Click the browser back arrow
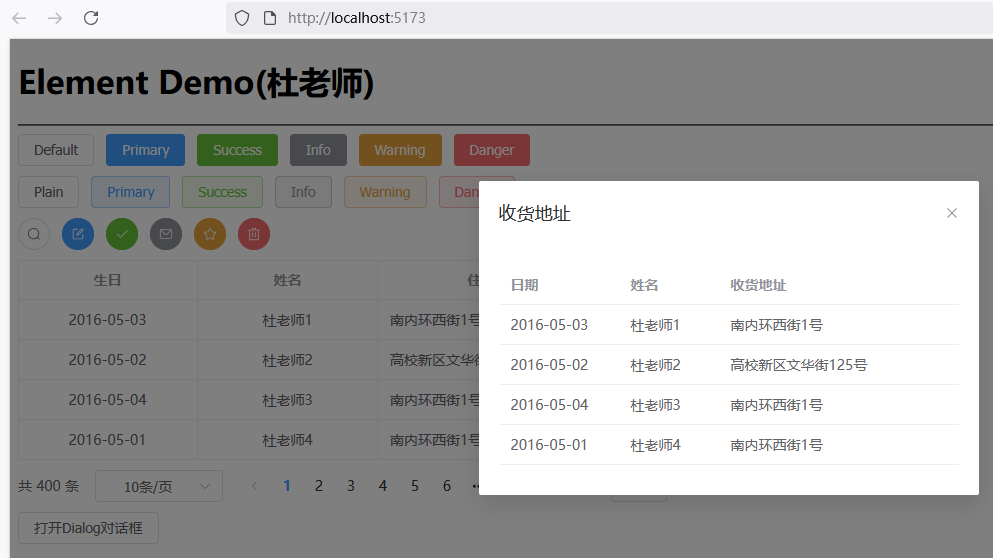This screenshot has height=558, width=993. 19,18
